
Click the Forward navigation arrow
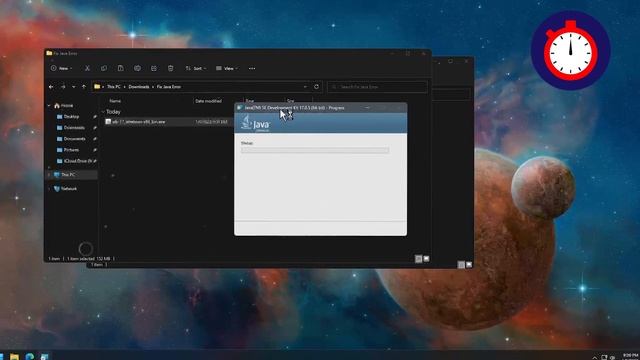pos(63,87)
